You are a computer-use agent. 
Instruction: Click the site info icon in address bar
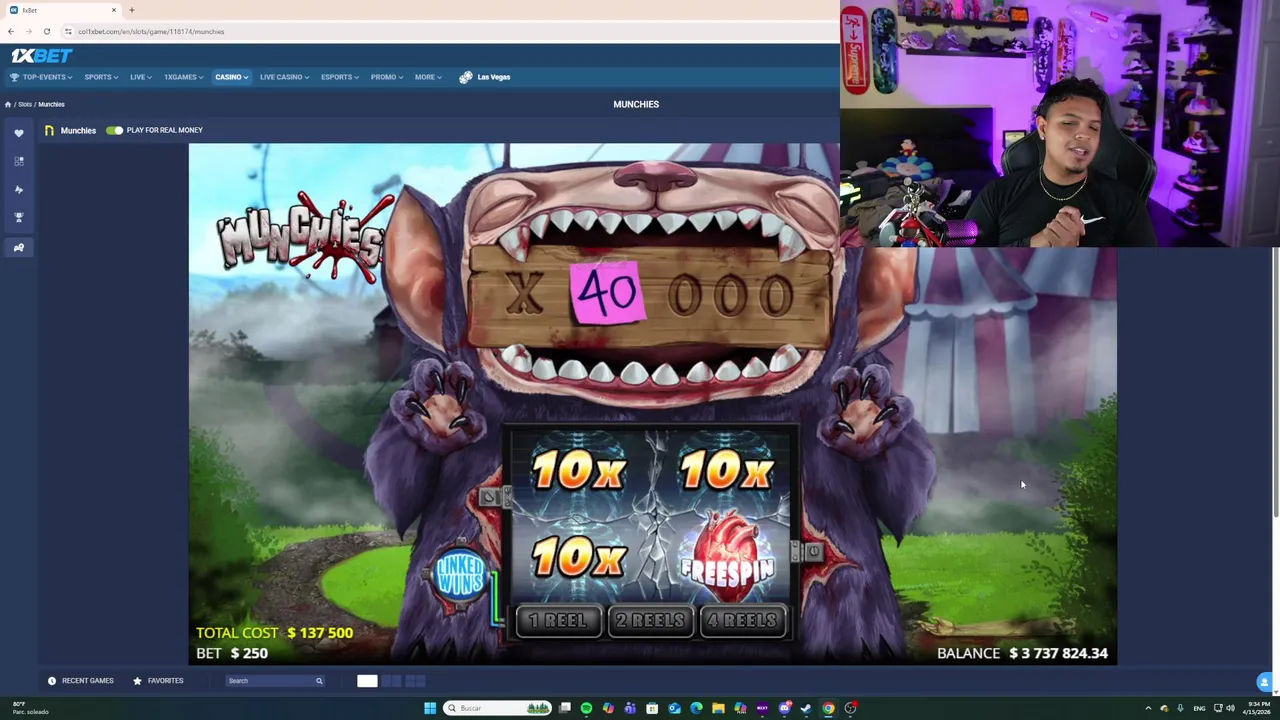pyautogui.click(x=68, y=32)
